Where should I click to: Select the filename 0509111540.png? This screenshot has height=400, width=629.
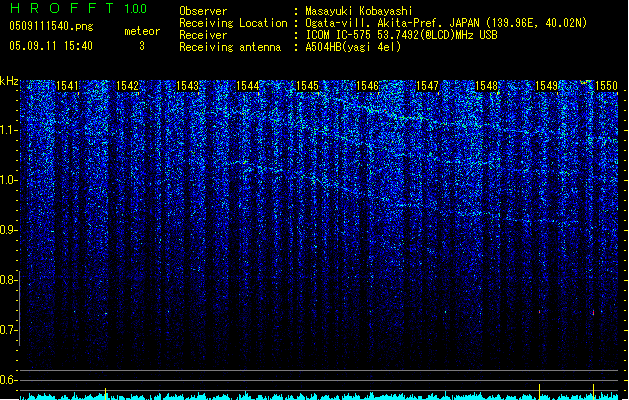[x=51, y=26]
